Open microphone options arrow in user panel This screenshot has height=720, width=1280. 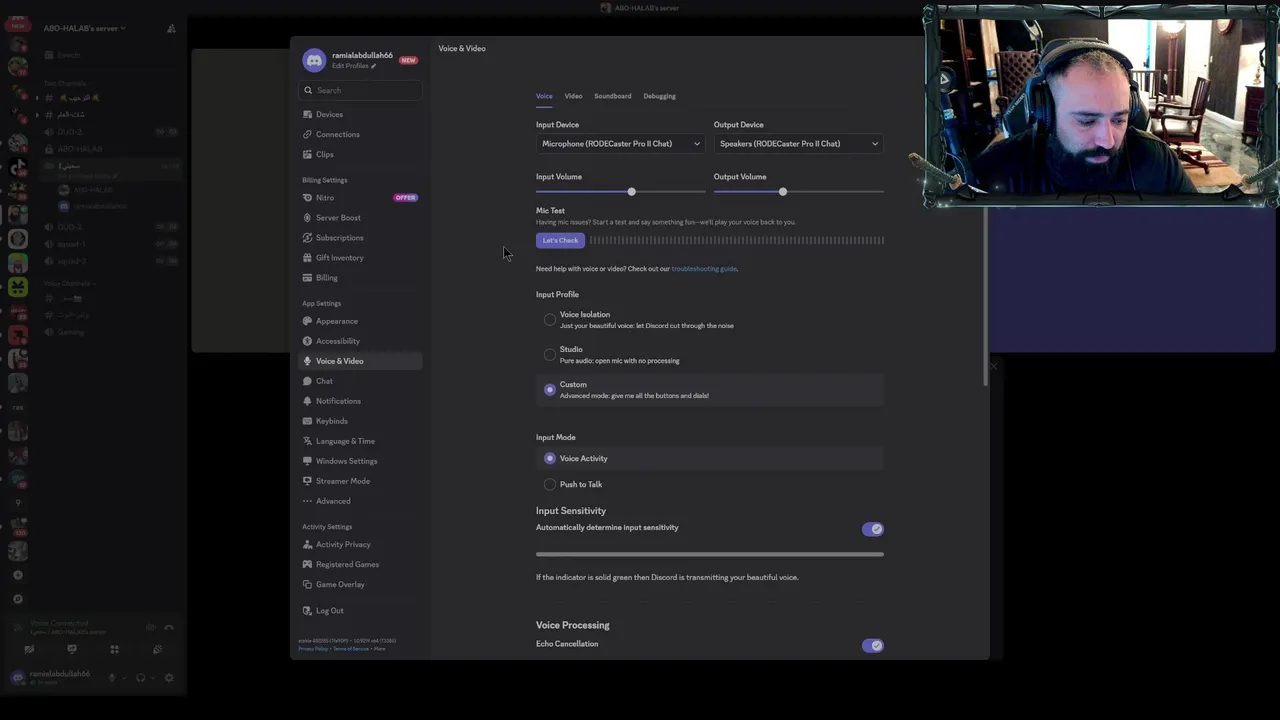tap(124, 677)
